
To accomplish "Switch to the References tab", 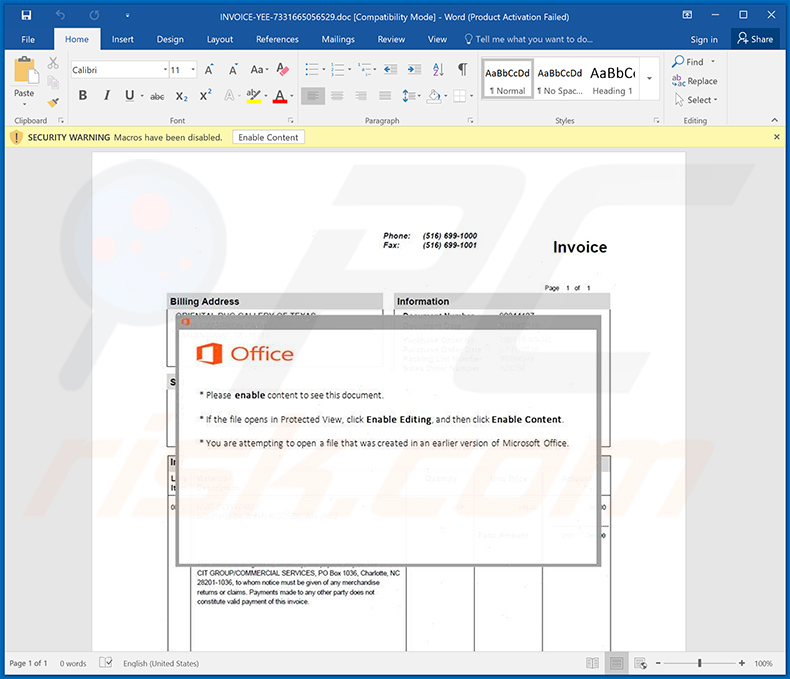I will (x=277, y=39).
